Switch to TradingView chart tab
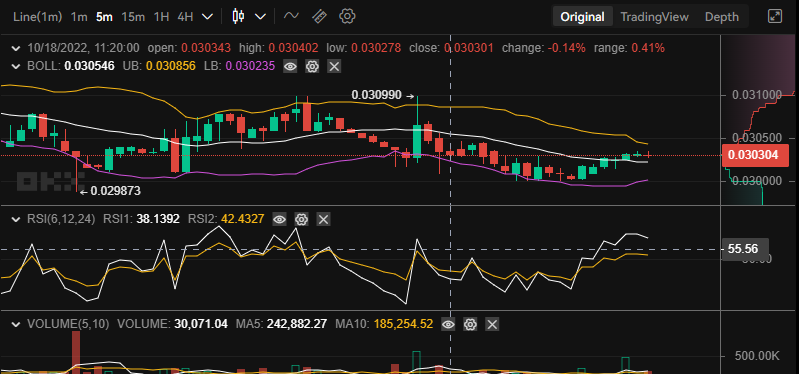The image size is (799, 374). 654,17
